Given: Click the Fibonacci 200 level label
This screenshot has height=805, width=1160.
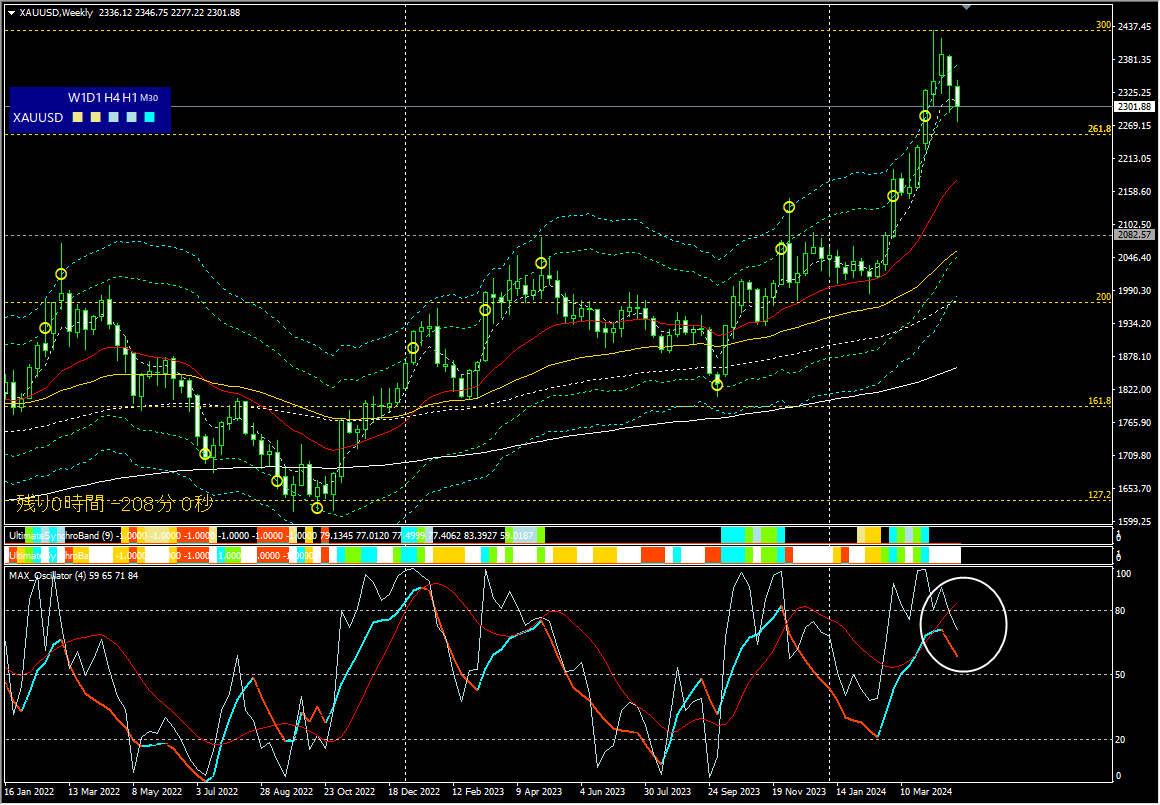Looking at the screenshot, I should pos(1103,297).
